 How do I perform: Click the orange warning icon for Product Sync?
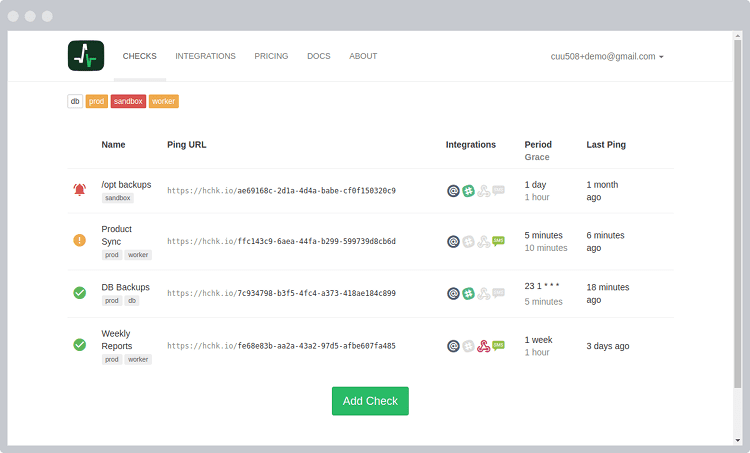(x=79, y=241)
